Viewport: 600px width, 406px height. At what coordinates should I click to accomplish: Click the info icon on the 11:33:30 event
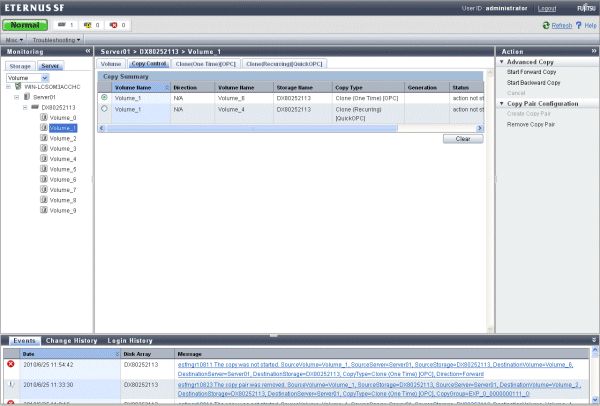point(11,384)
